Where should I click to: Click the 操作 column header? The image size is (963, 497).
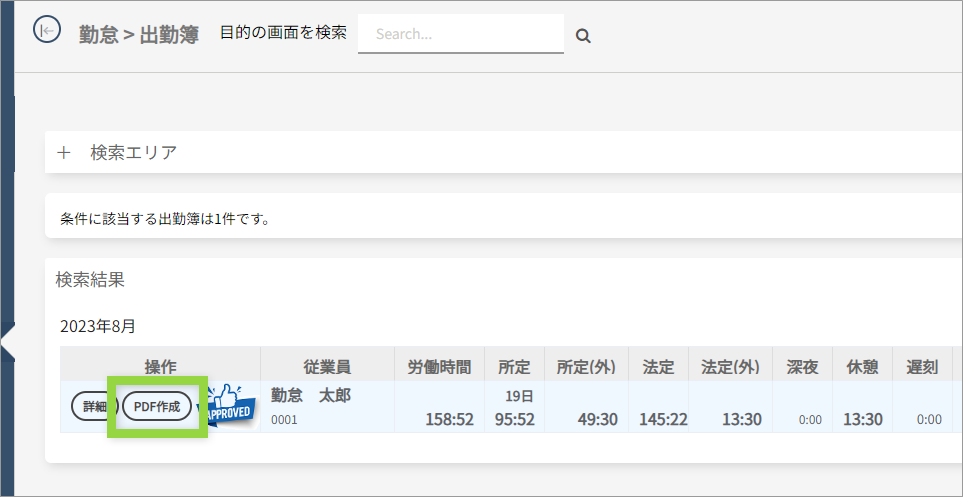pos(160,367)
